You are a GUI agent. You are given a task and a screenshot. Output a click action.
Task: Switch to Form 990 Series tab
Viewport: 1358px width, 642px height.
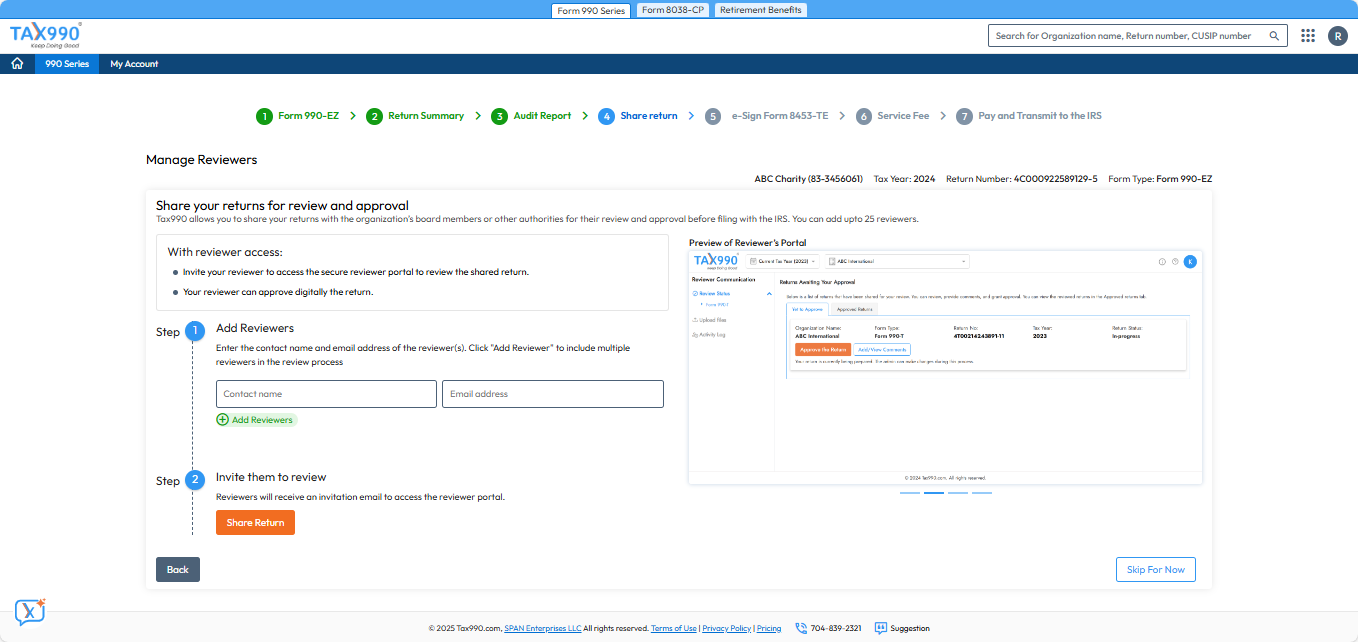tap(591, 10)
